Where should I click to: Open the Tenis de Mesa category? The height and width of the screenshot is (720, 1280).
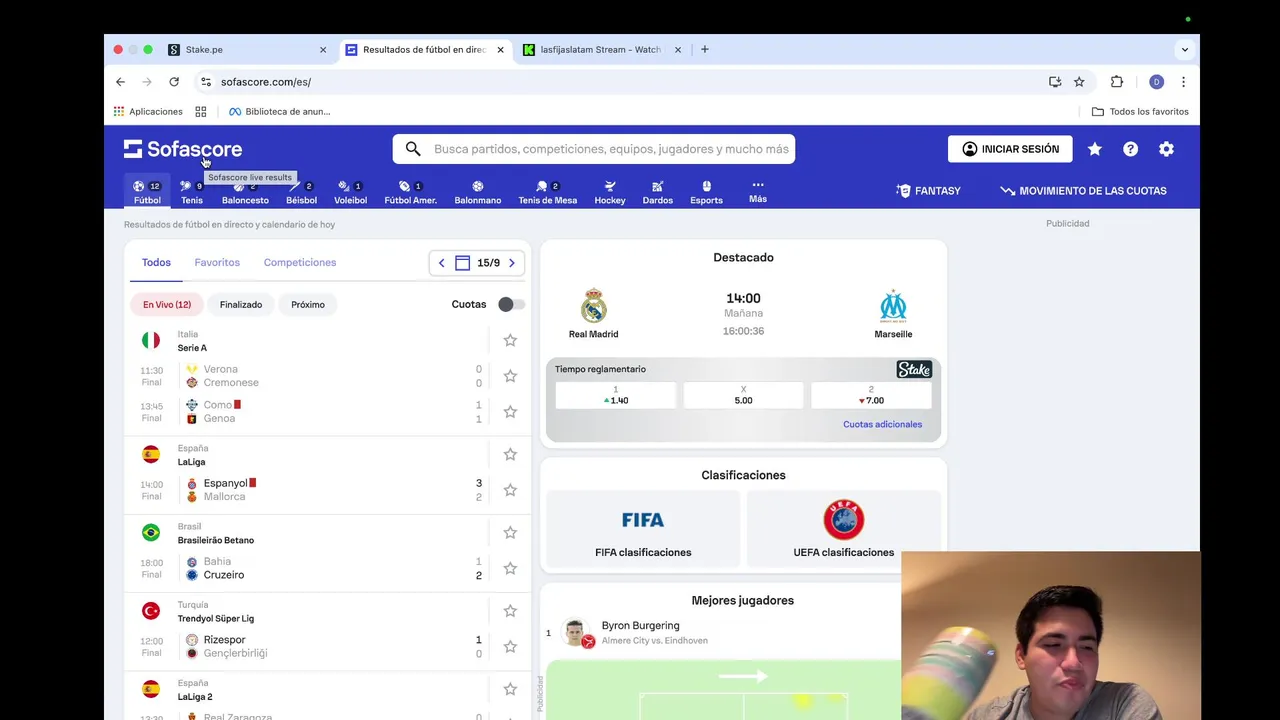(547, 192)
